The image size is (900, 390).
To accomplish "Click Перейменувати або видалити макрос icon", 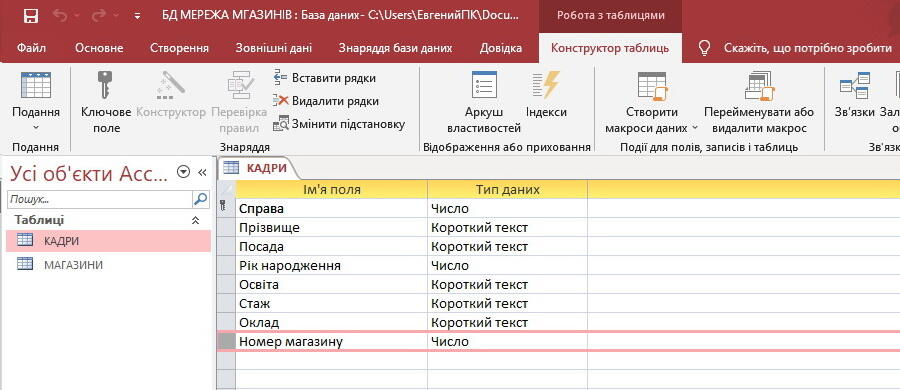I will (x=760, y=86).
